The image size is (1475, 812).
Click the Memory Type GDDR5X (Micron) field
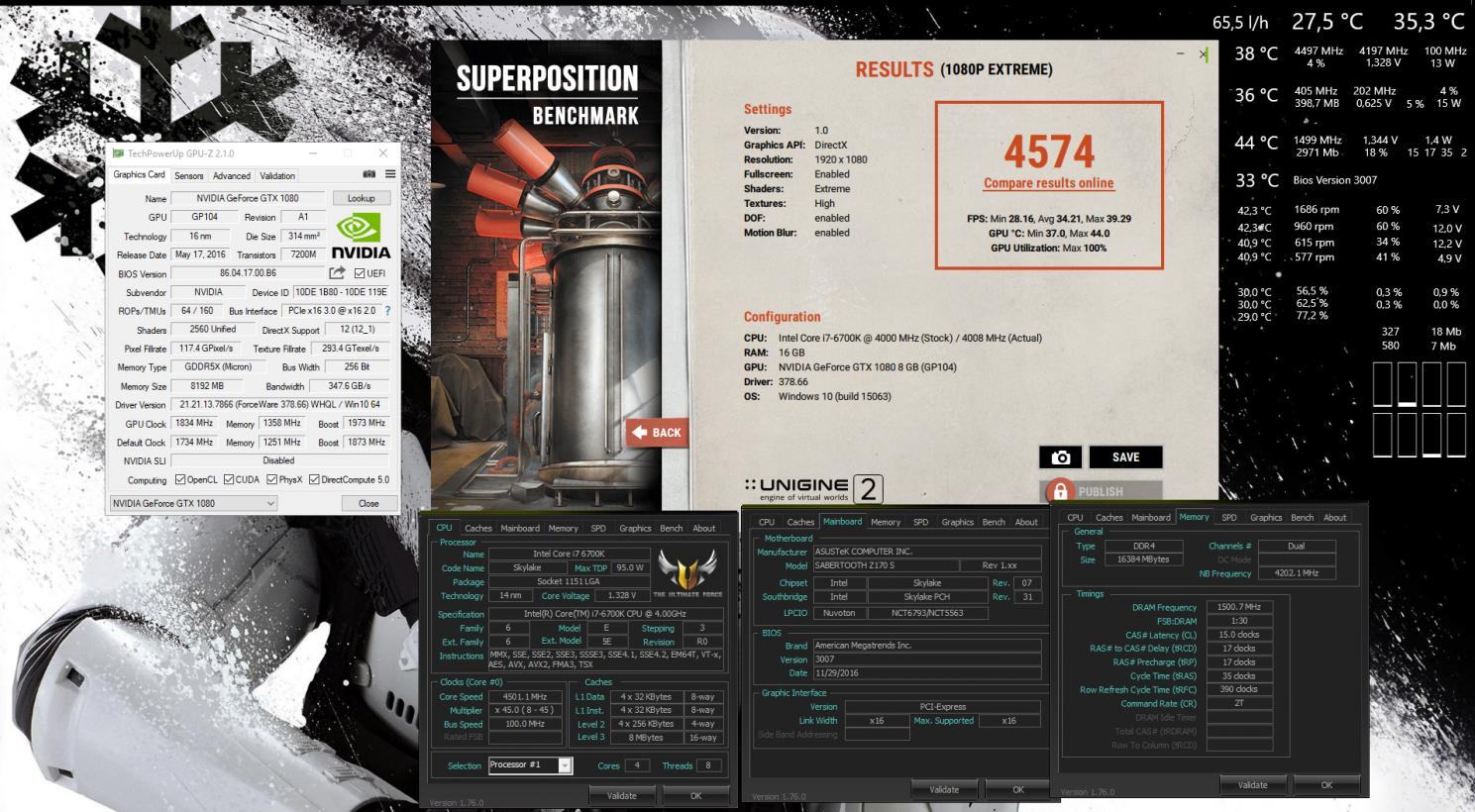218,366
